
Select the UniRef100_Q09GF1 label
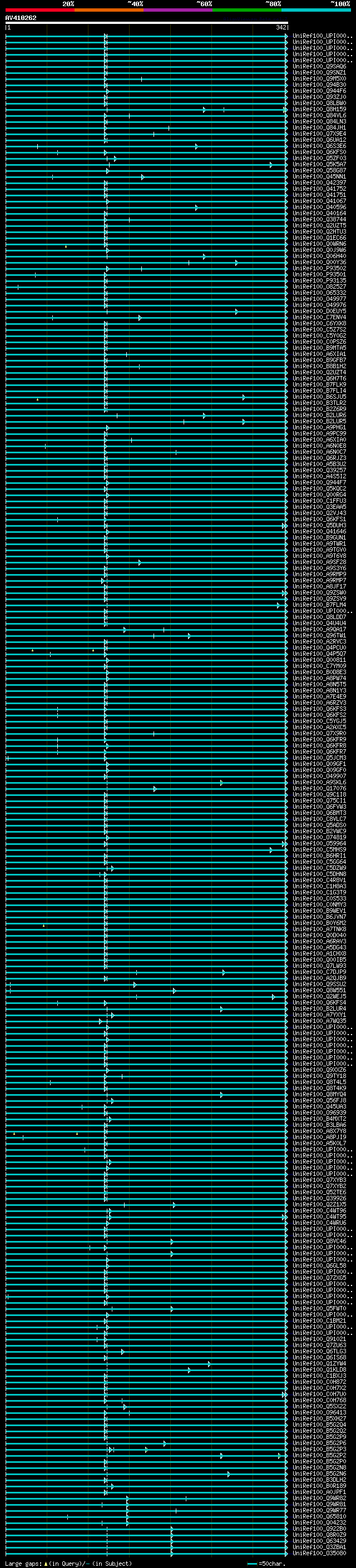click(319, 764)
